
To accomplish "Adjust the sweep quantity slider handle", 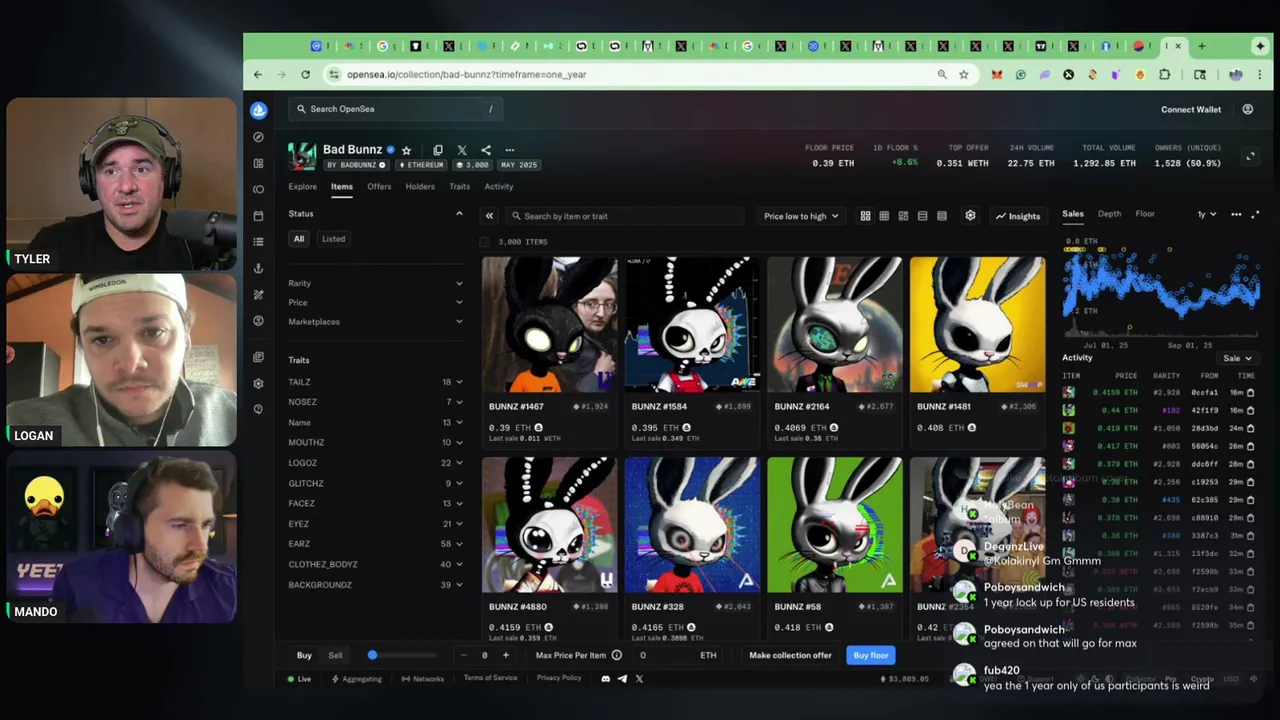I will tap(372, 655).
